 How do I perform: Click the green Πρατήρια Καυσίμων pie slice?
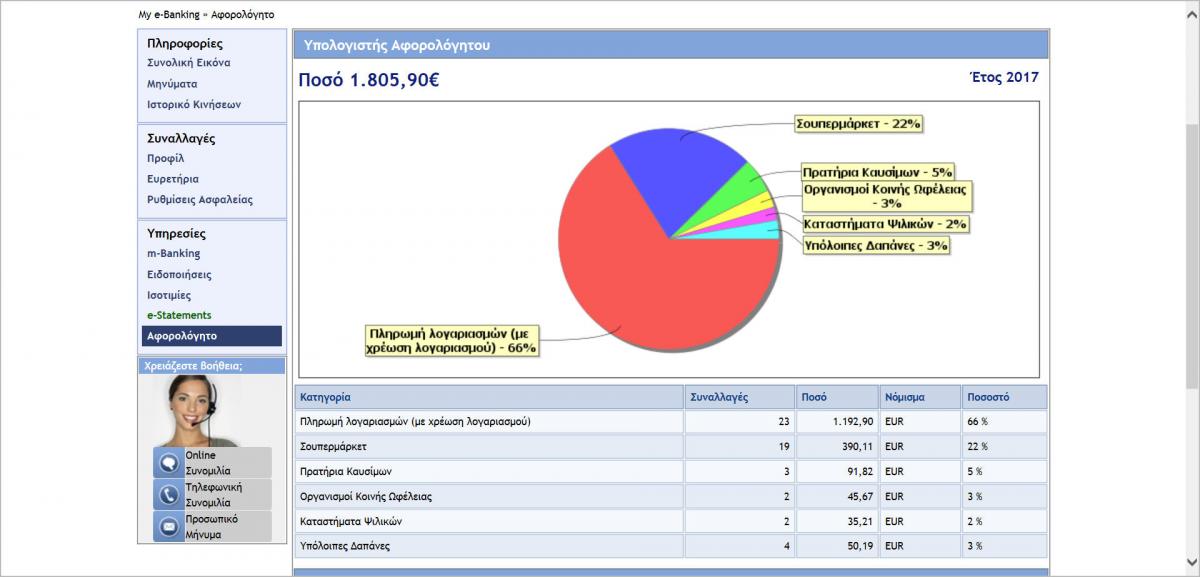point(737,194)
